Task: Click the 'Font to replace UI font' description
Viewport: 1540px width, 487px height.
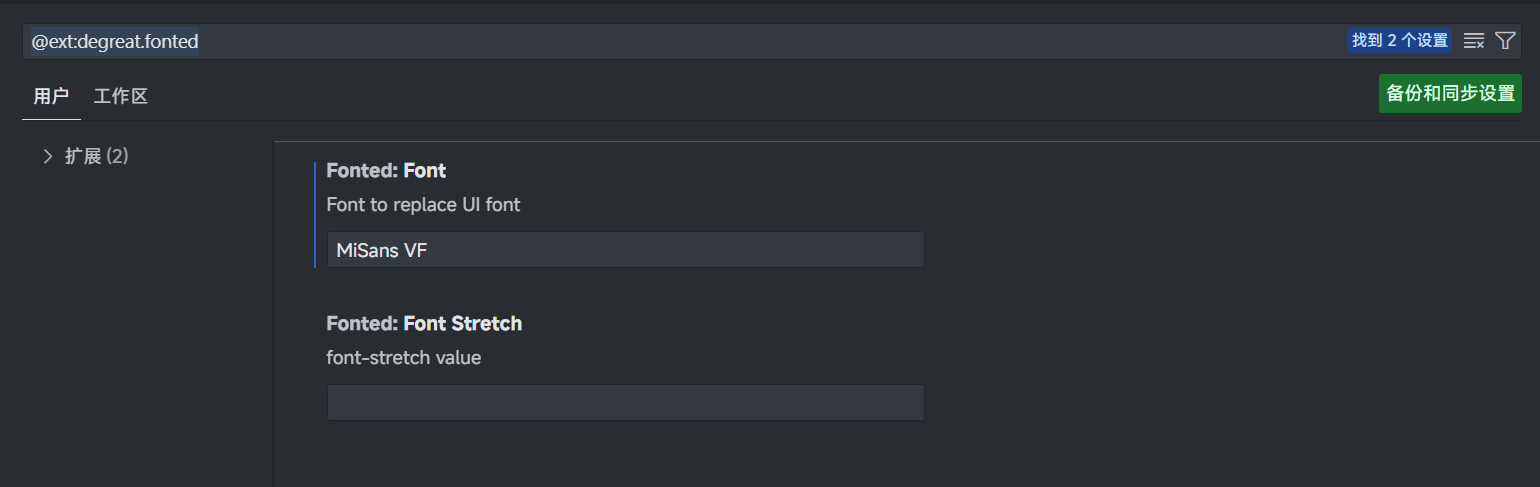Action: click(423, 205)
